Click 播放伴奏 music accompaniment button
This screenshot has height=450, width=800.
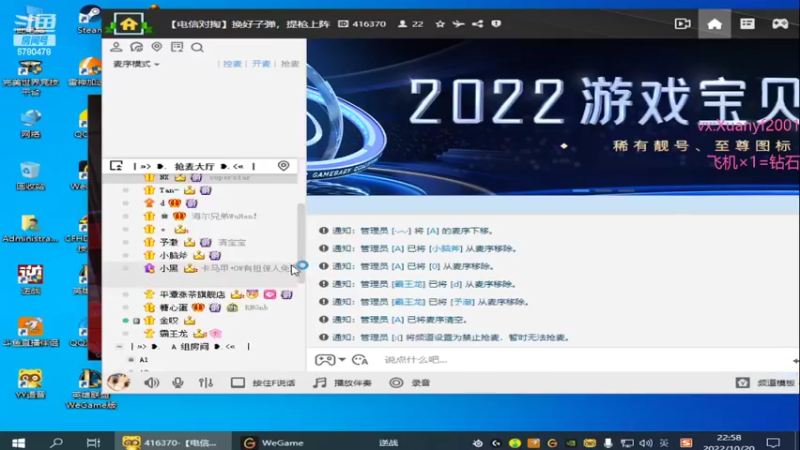point(342,383)
